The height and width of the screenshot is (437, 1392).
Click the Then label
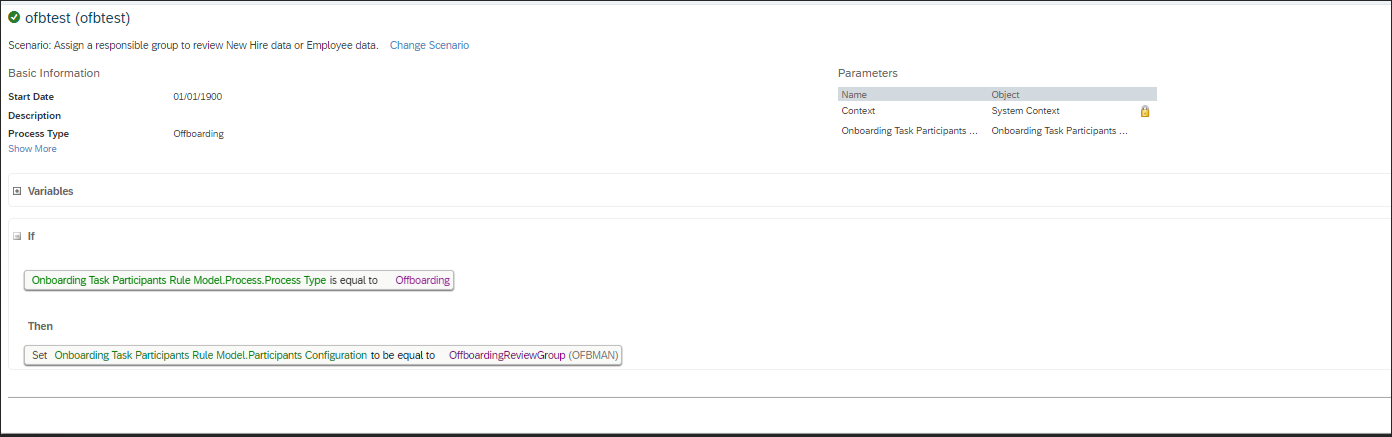(x=40, y=326)
